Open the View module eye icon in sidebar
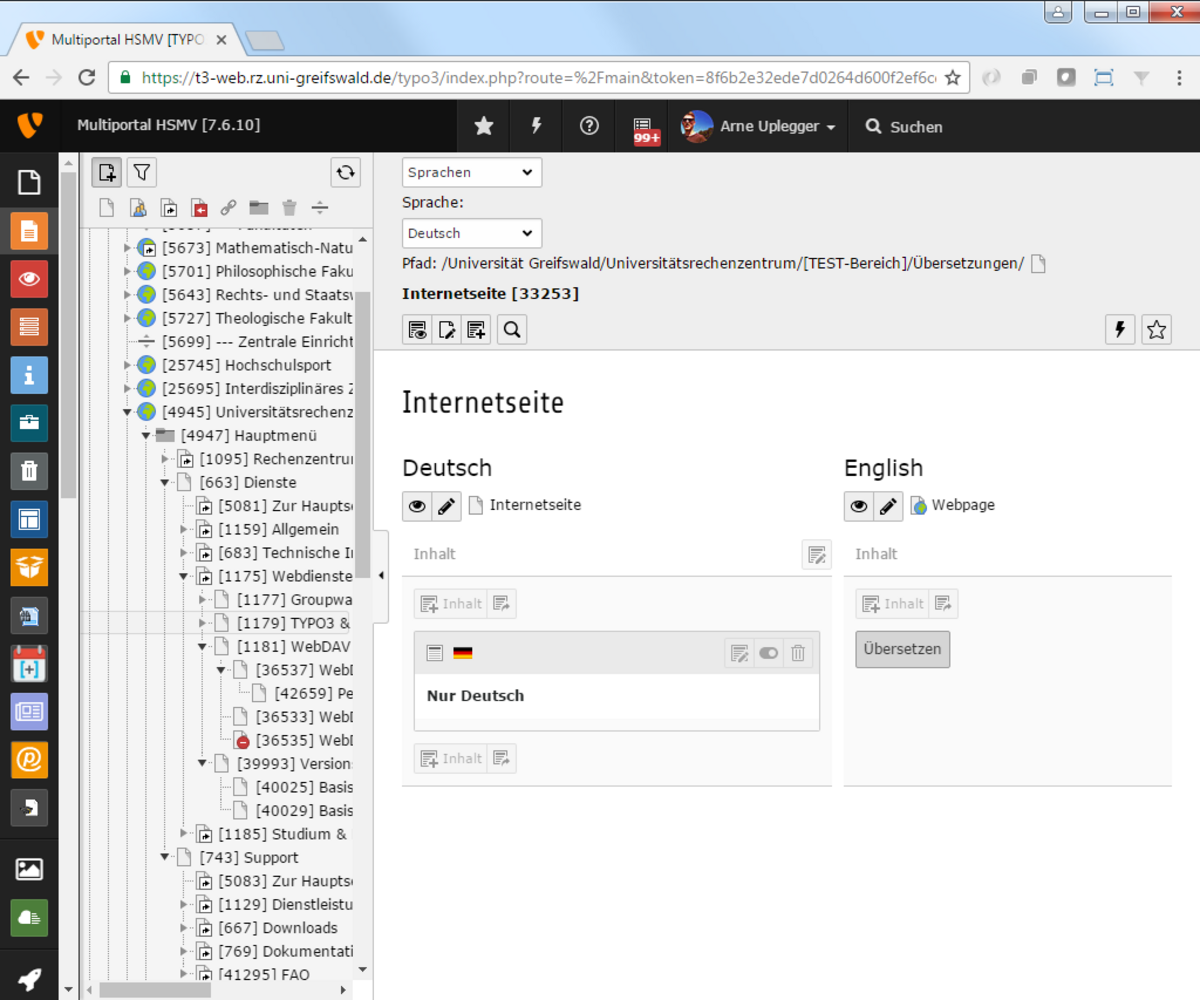 point(29,279)
